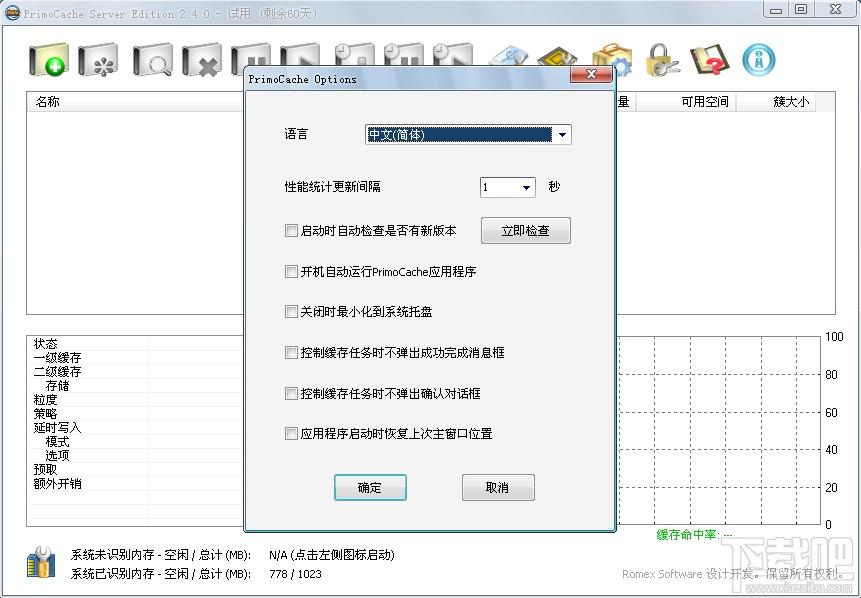861x598 pixels.
Task: Click the blue disk toolbar icon
Action: tap(508, 55)
